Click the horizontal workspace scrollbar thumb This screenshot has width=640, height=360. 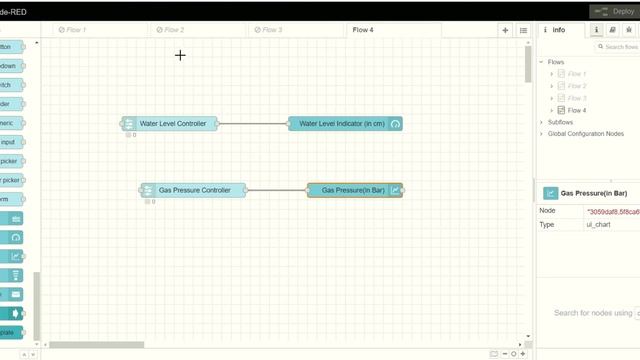coord(97,345)
